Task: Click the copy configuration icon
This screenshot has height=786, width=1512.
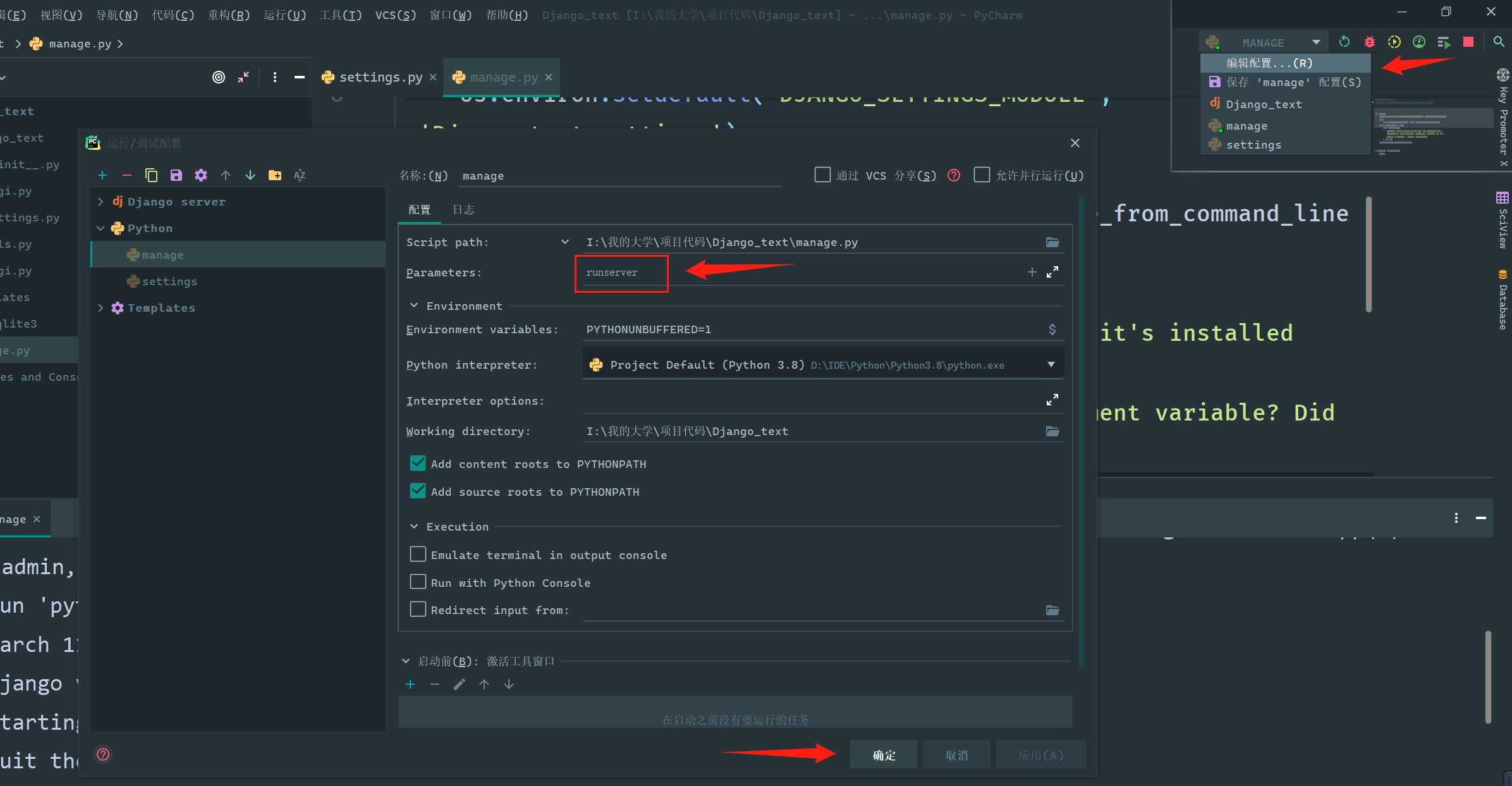Action: click(x=151, y=175)
